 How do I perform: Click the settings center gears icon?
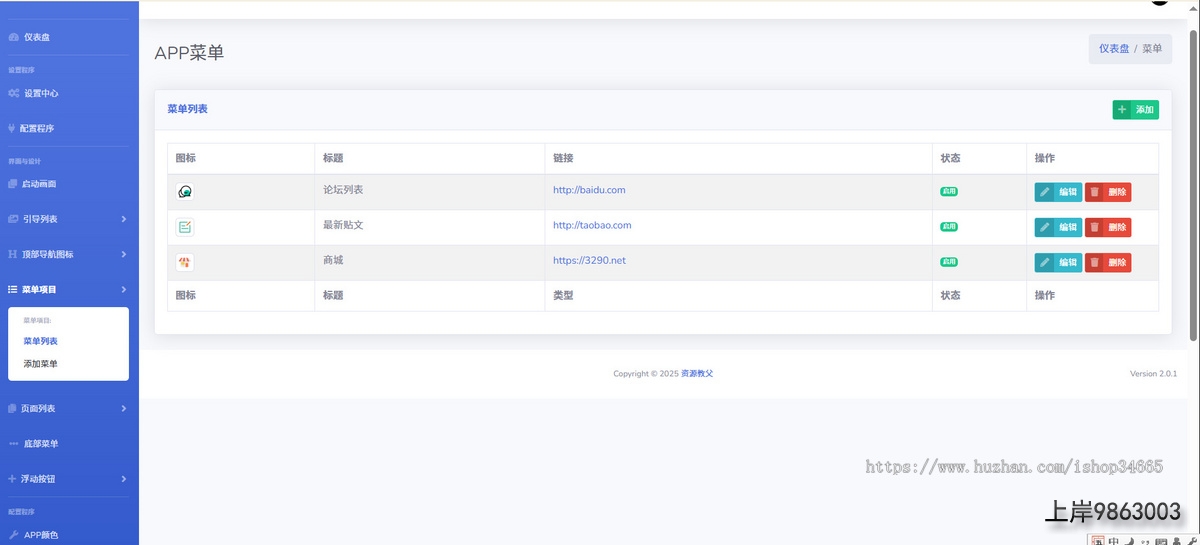pos(13,93)
